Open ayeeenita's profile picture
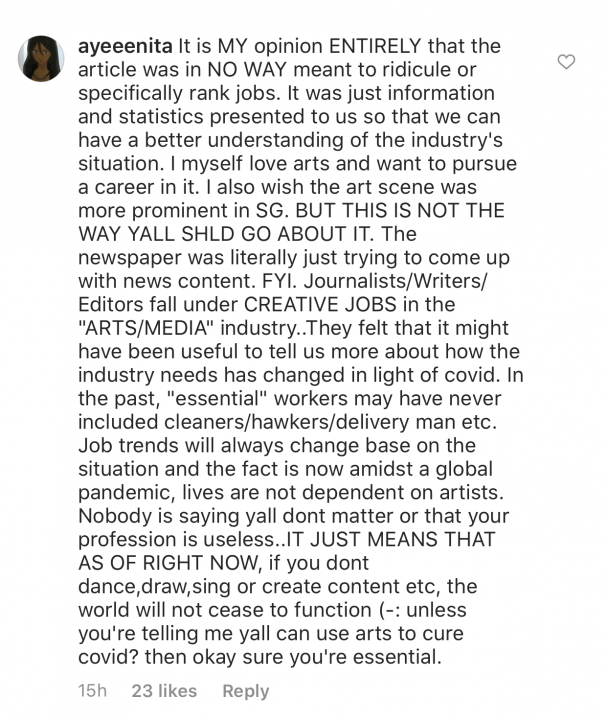This screenshot has width=607, height=720. (x=40, y=66)
